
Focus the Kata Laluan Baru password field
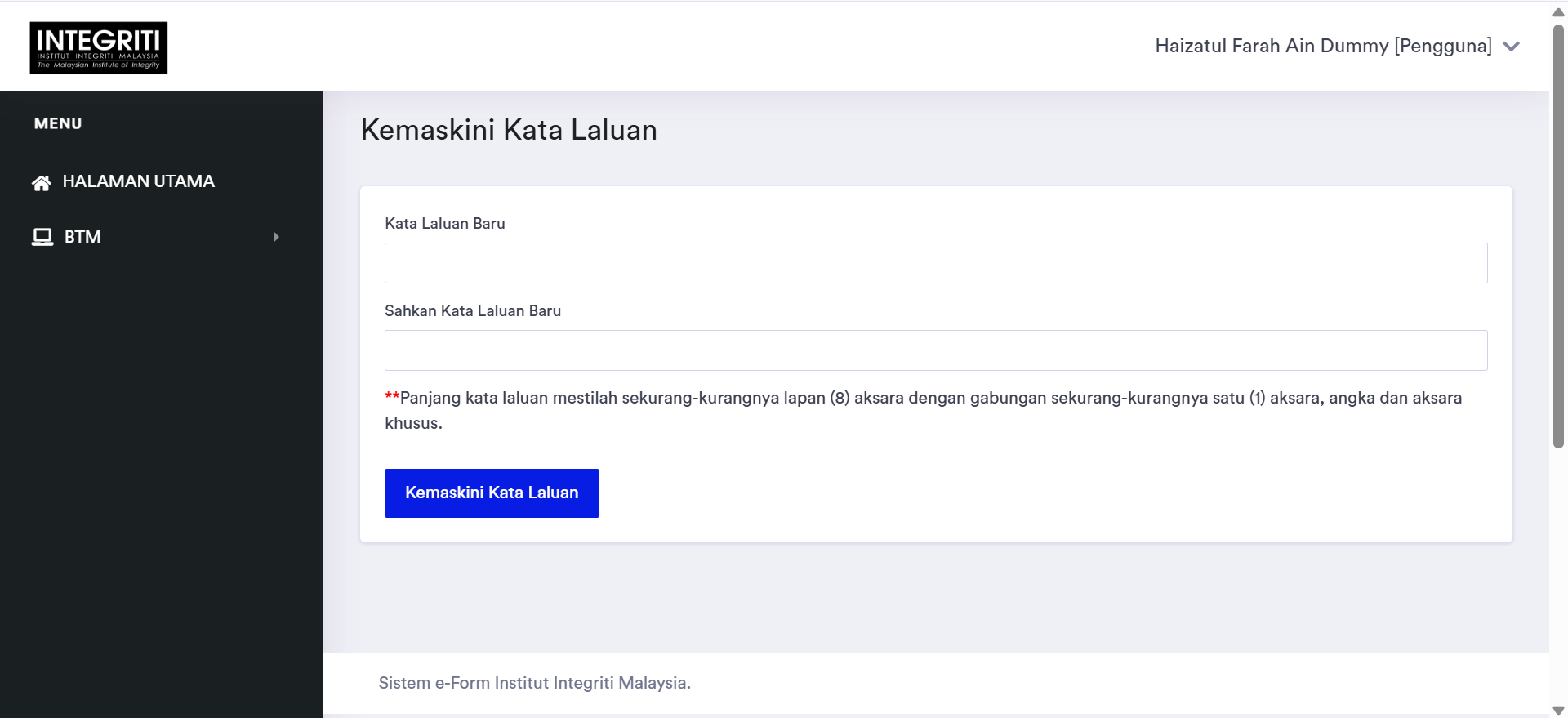pos(935,263)
